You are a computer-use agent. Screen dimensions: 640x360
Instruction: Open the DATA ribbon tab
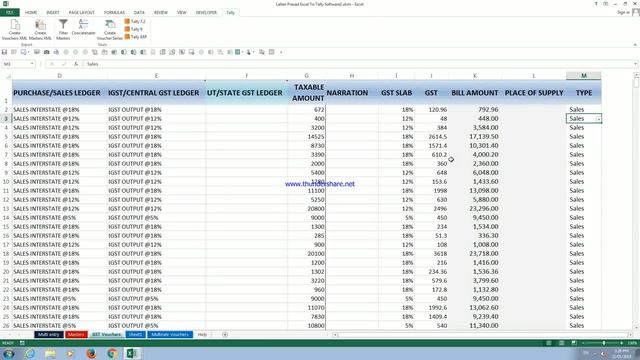pos(139,13)
